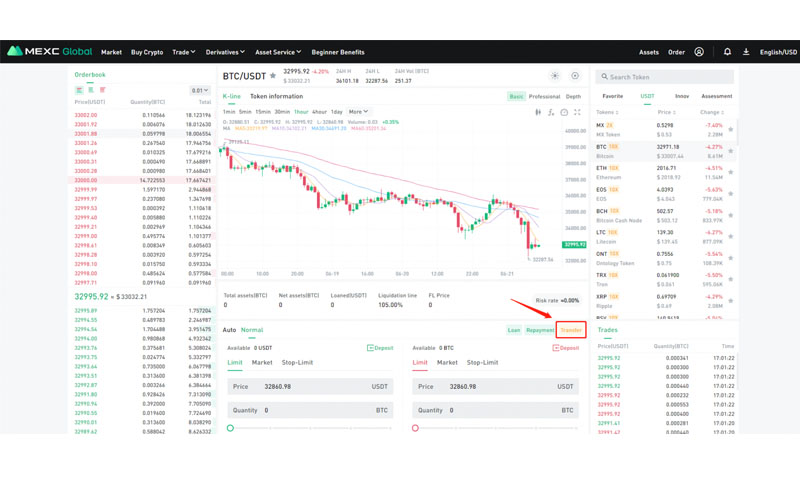This screenshot has height=492, width=800.
Task: Click the MEXC Global logo
Action: pyautogui.click(x=49, y=52)
